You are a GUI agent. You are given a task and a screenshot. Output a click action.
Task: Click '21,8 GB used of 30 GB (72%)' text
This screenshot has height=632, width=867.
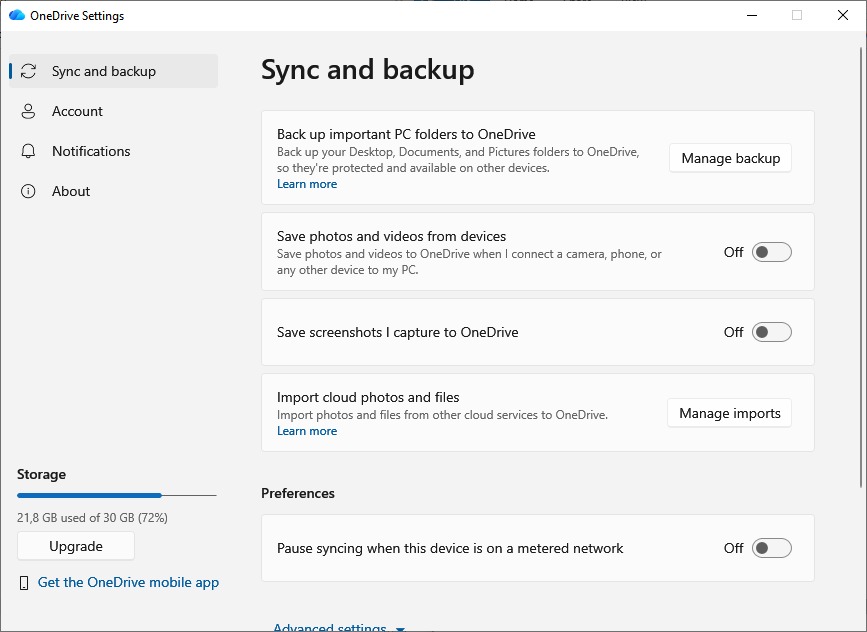(92, 518)
